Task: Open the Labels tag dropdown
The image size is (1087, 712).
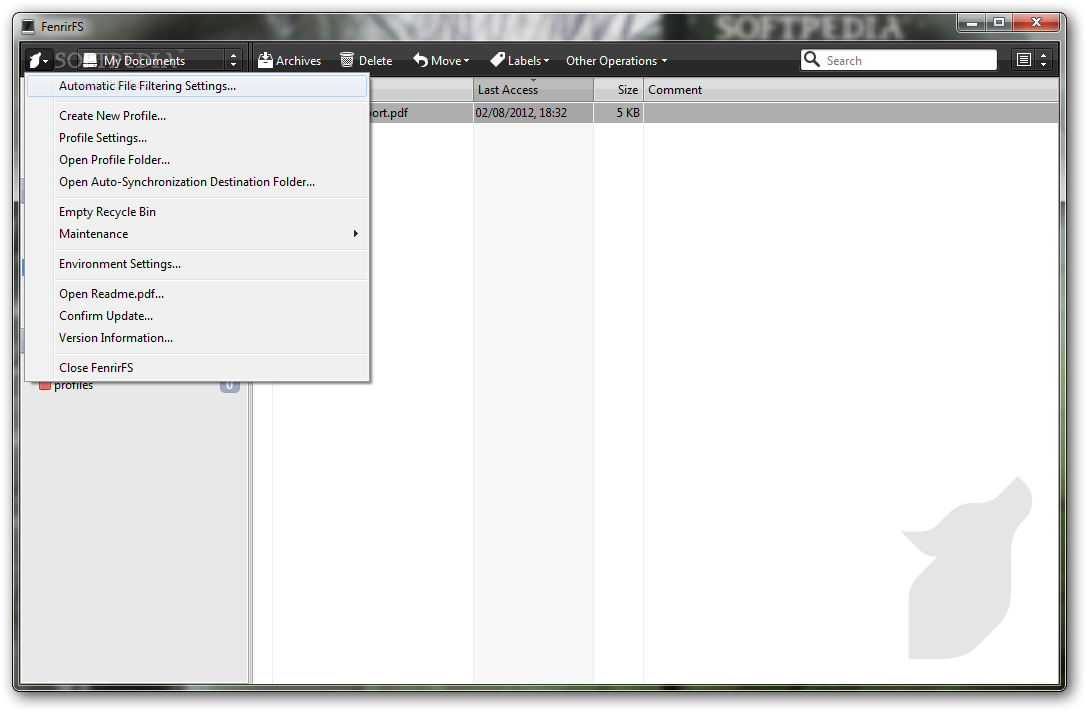Action: [x=520, y=60]
